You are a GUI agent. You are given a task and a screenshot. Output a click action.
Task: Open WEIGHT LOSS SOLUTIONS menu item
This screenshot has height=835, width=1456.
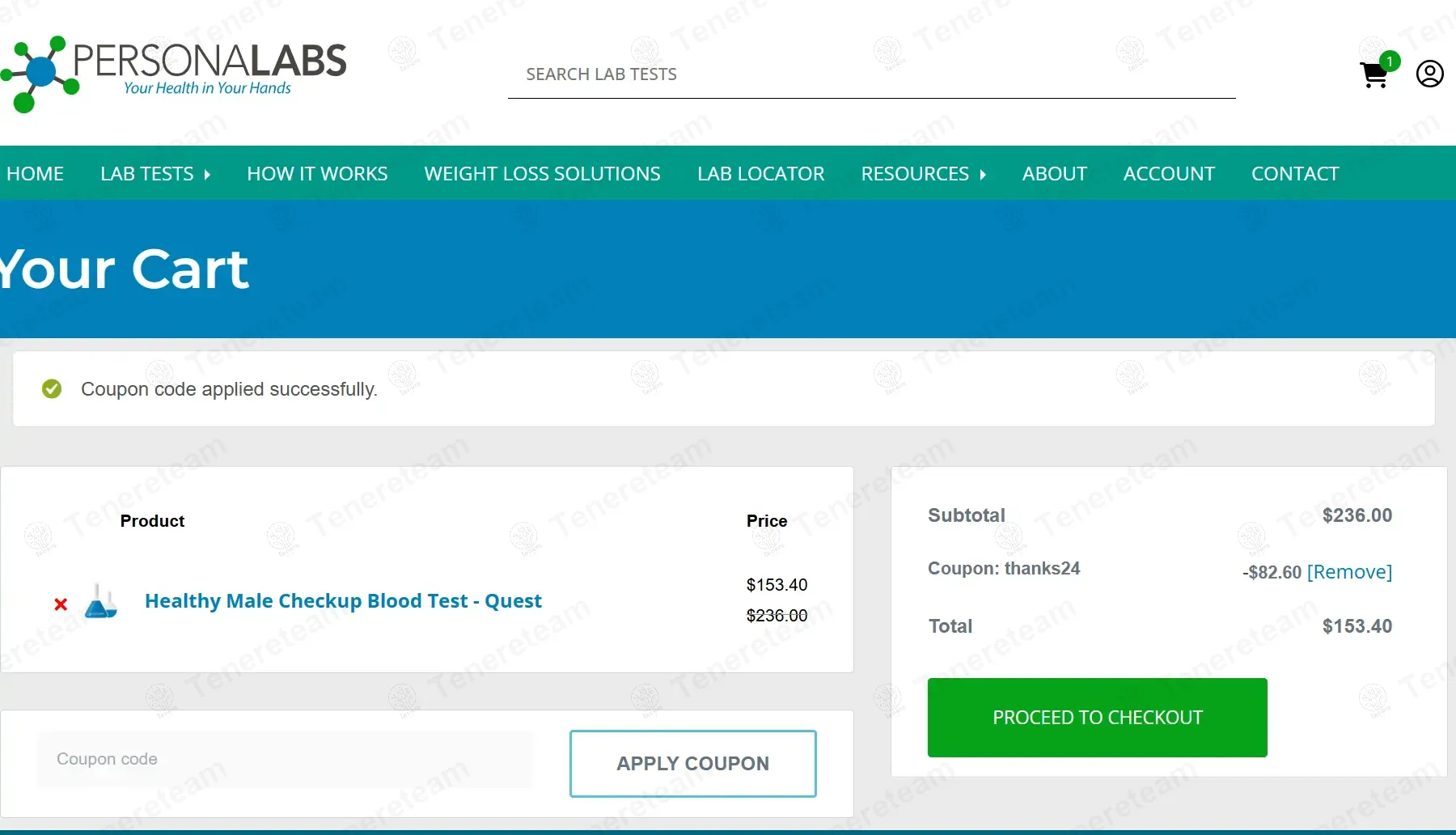click(542, 174)
